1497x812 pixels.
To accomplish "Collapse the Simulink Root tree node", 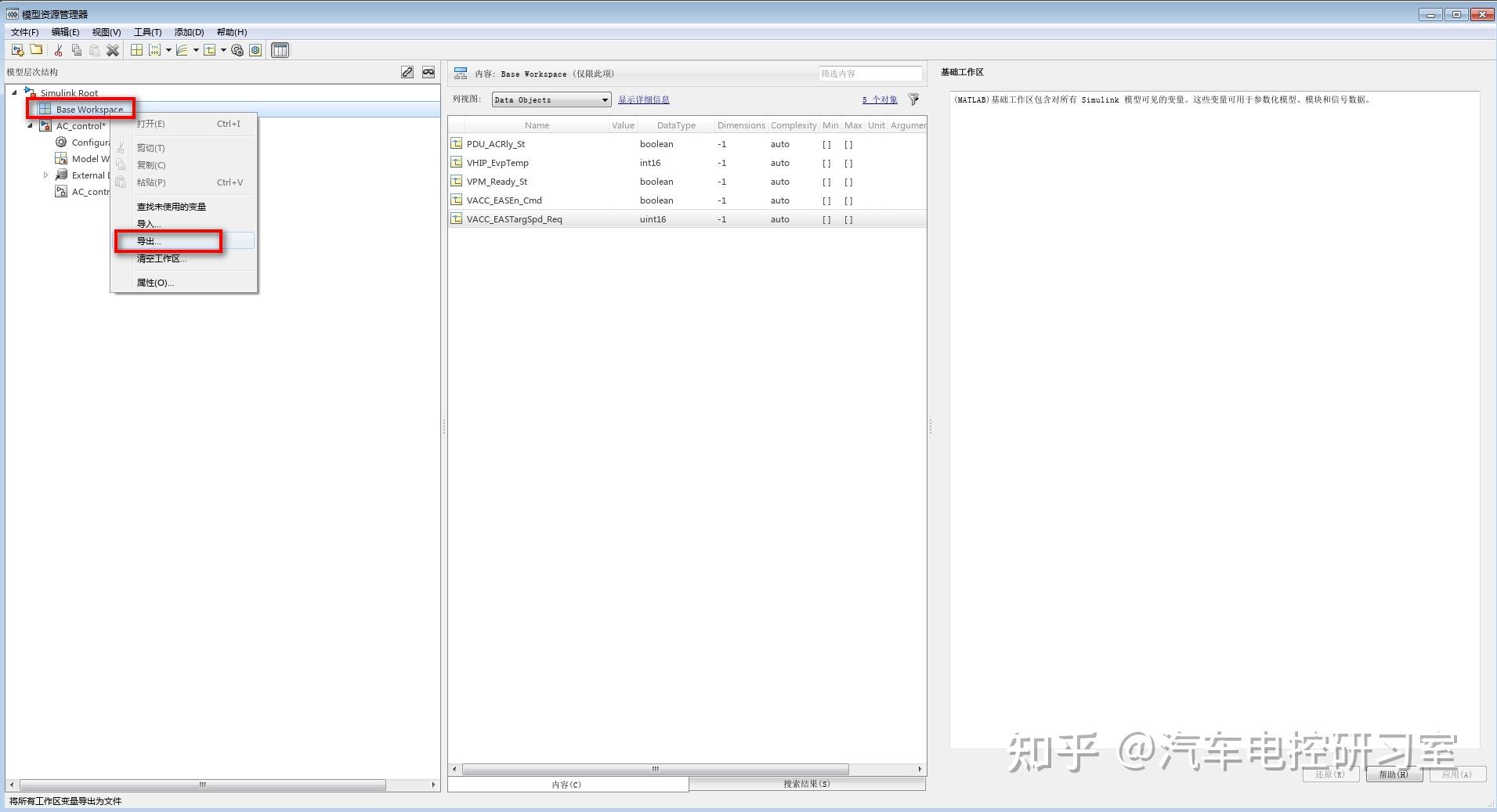I will point(13,92).
